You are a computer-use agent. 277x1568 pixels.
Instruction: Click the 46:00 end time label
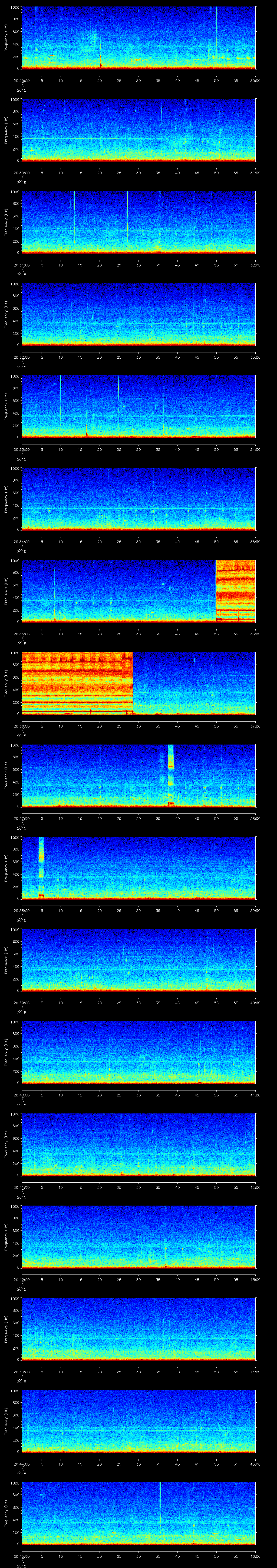pos(256,1556)
